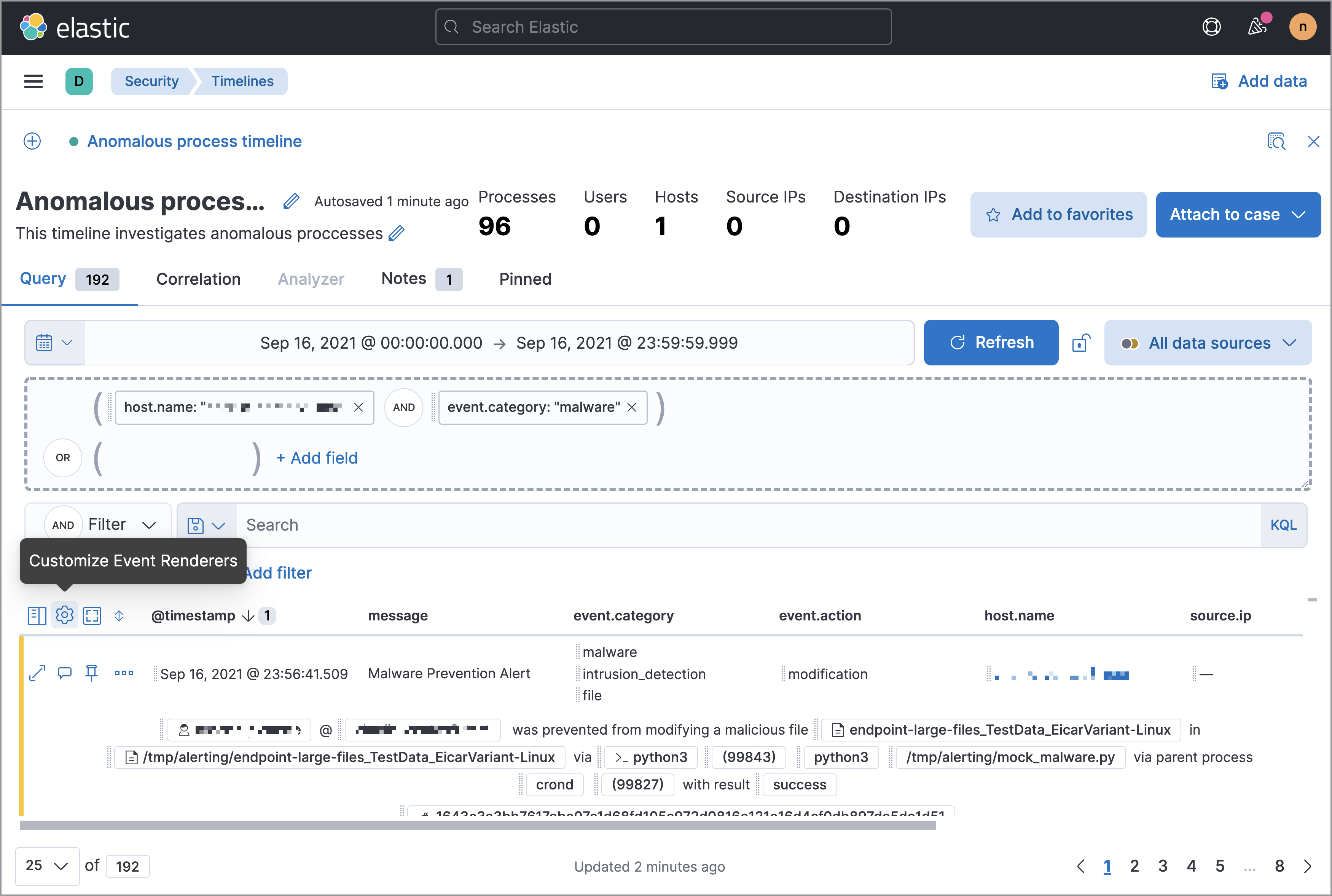
Task: Open the help life-ring icon in the header
Action: [1211, 26]
